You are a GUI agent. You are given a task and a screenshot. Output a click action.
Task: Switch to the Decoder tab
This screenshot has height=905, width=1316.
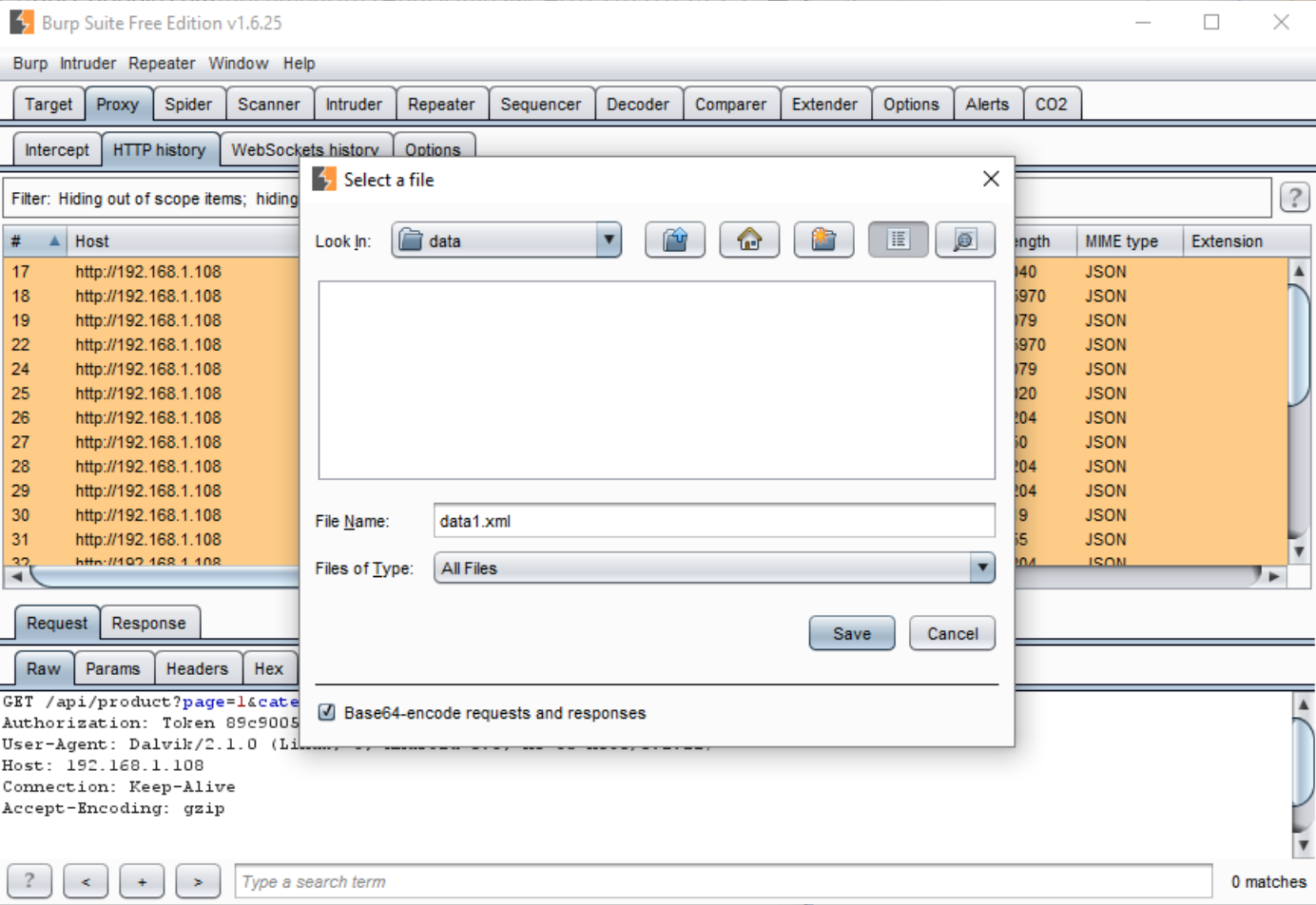(x=638, y=105)
